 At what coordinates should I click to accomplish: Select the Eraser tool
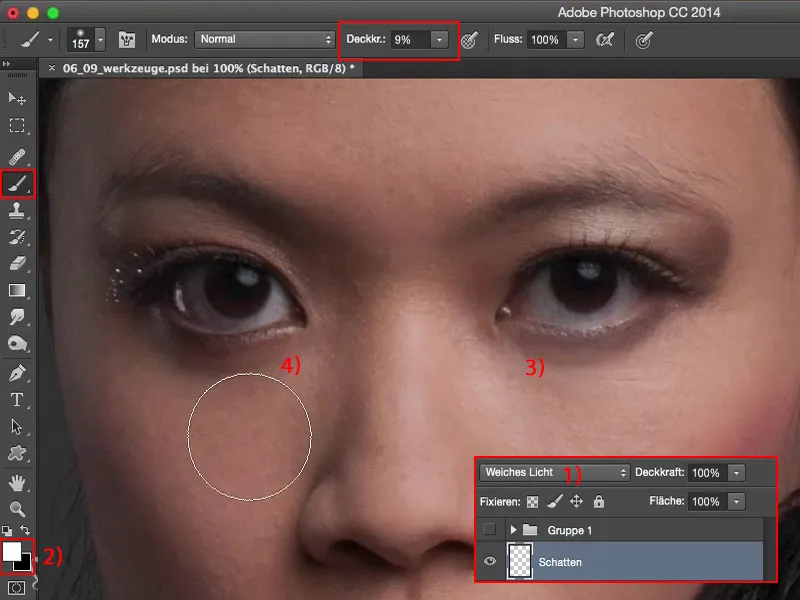coord(17,263)
